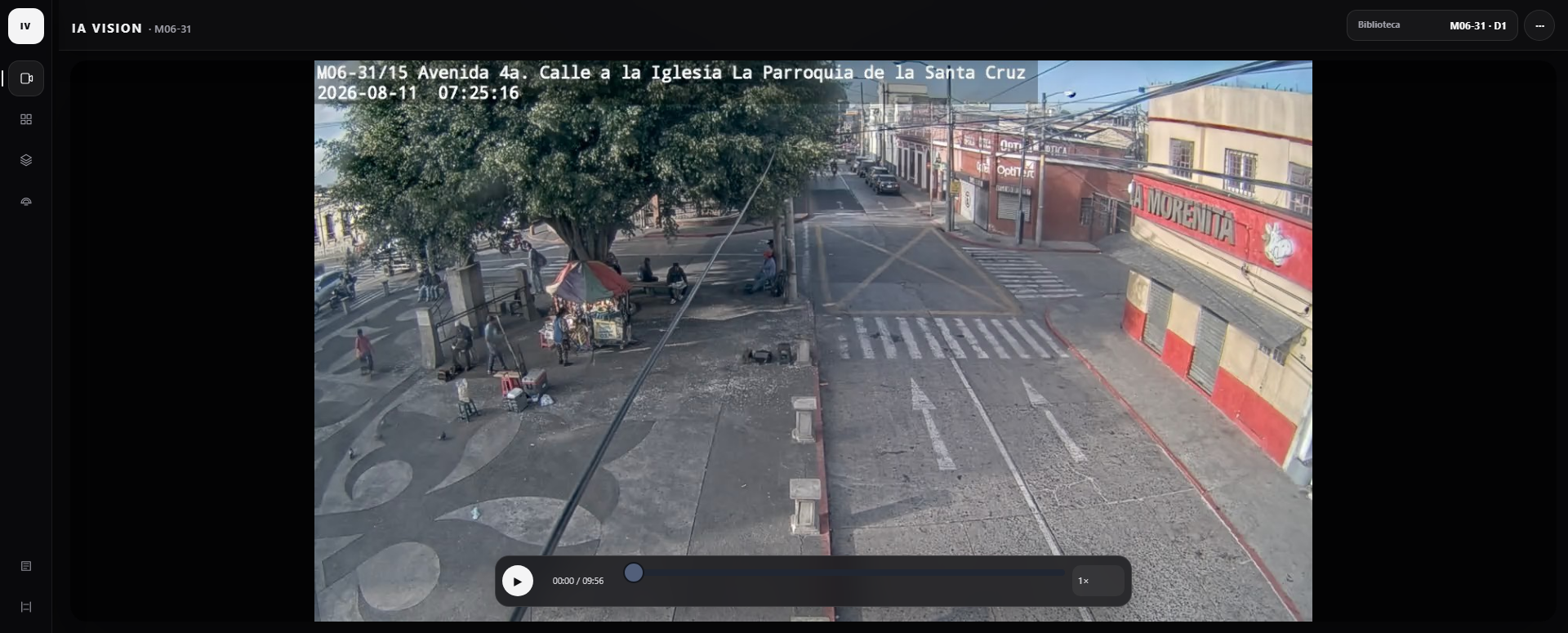Open the list report icon in sidebar
The width and height of the screenshot is (1568, 633).
26,566
